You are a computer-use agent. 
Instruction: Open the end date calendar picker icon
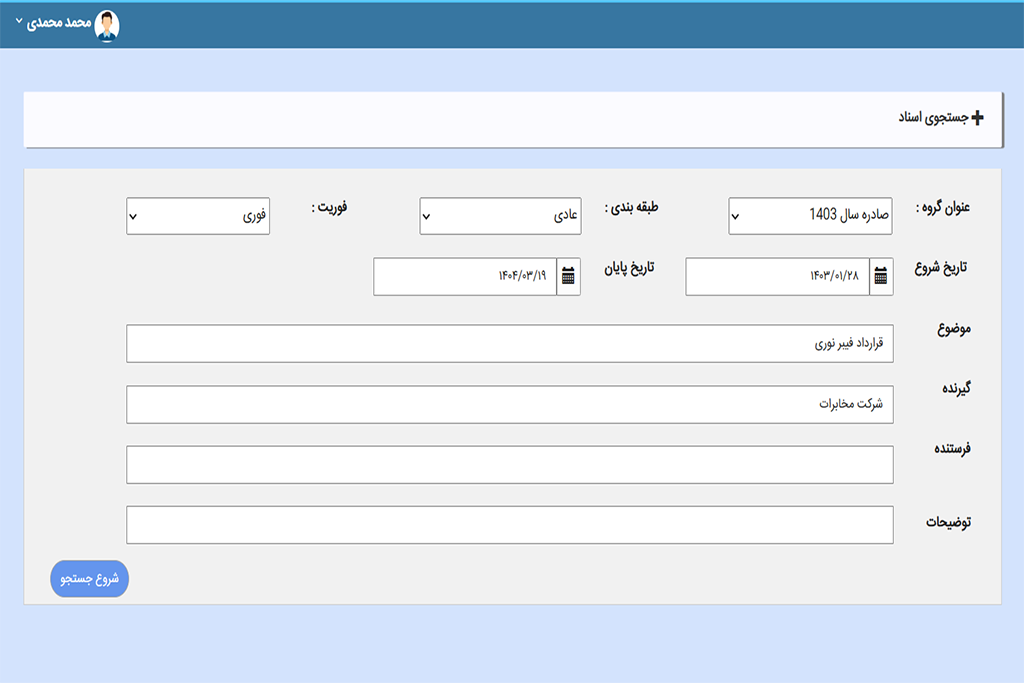pyautogui.click(x=568, y=277)
